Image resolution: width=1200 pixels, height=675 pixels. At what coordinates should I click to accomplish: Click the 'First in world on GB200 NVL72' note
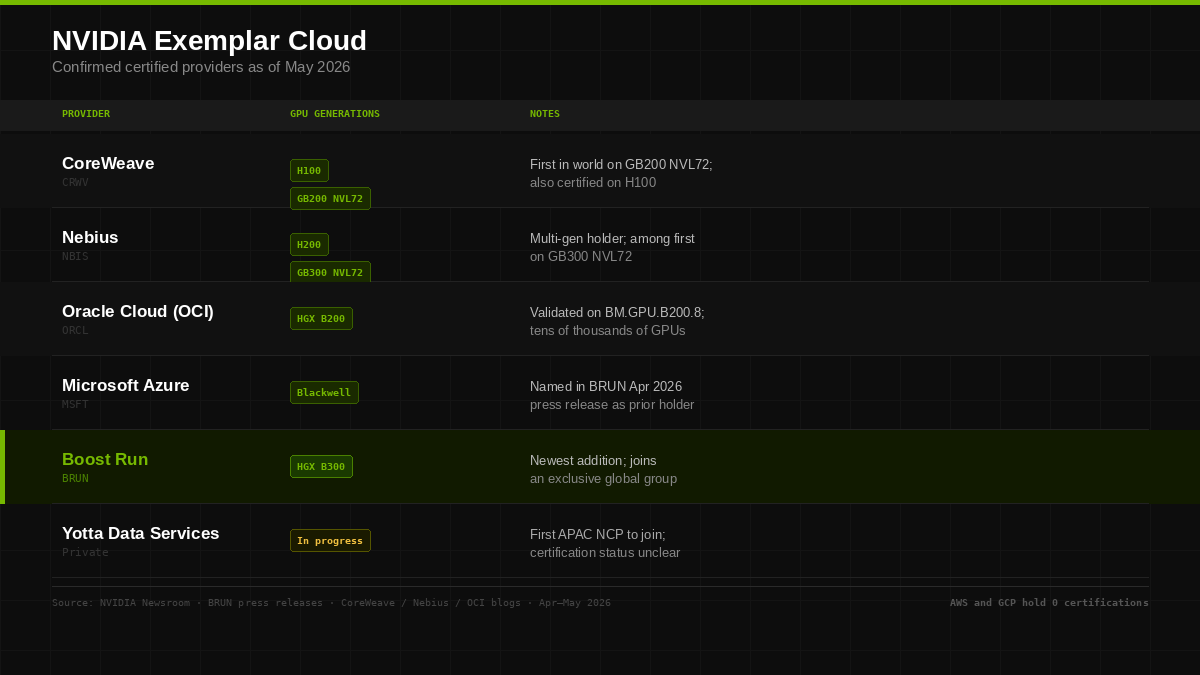click(x=621, y=165)
